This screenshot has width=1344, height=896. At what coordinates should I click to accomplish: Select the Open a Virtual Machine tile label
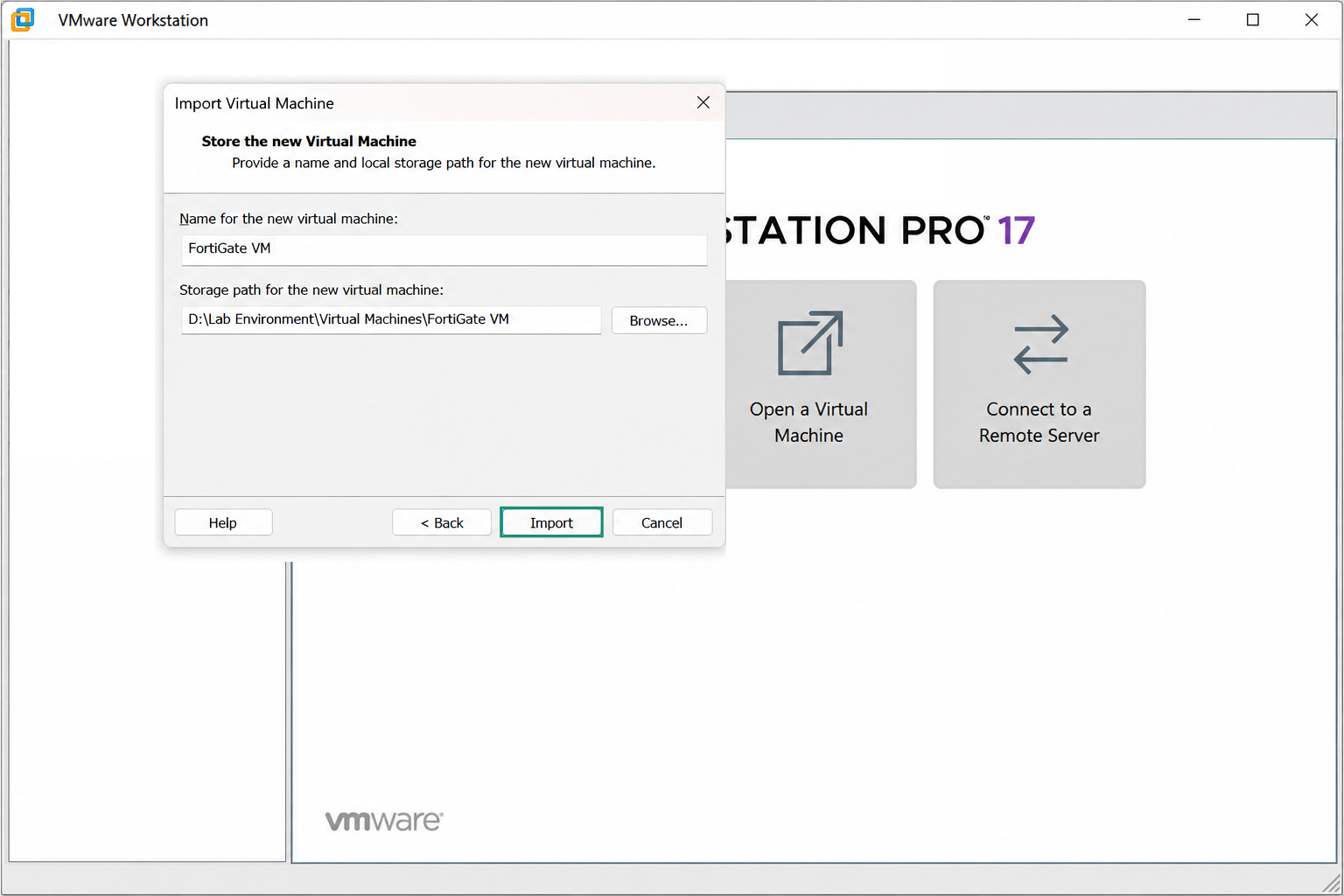click(809, 422)
